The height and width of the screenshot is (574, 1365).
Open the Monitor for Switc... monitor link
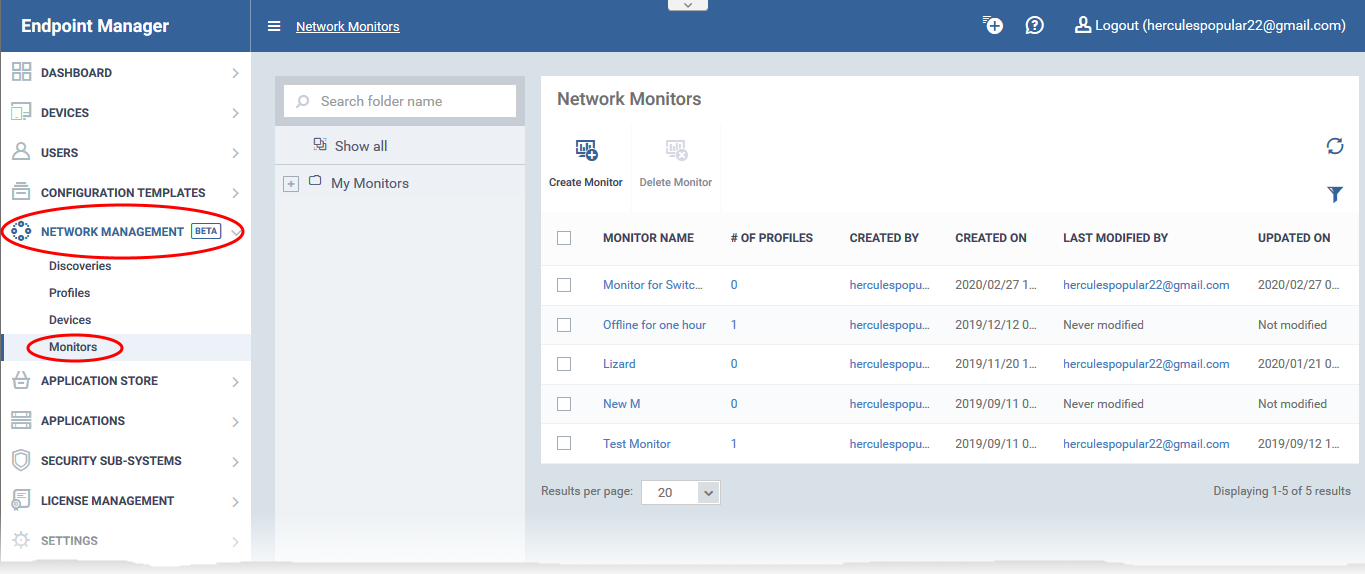(653, 285)
